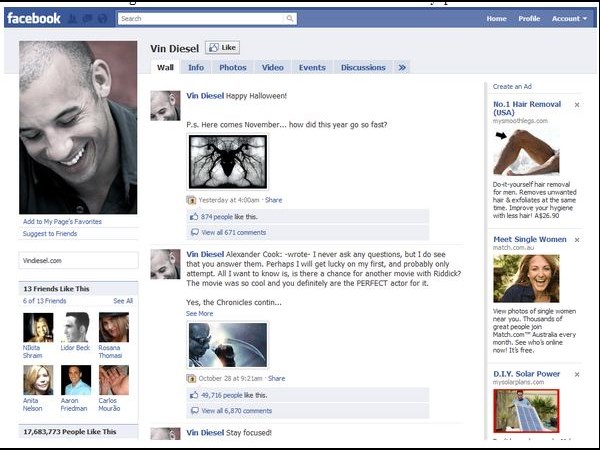Screen dimensions: 600x450
Task: Open the friend requests icon in header
Action: click(74, 18)
